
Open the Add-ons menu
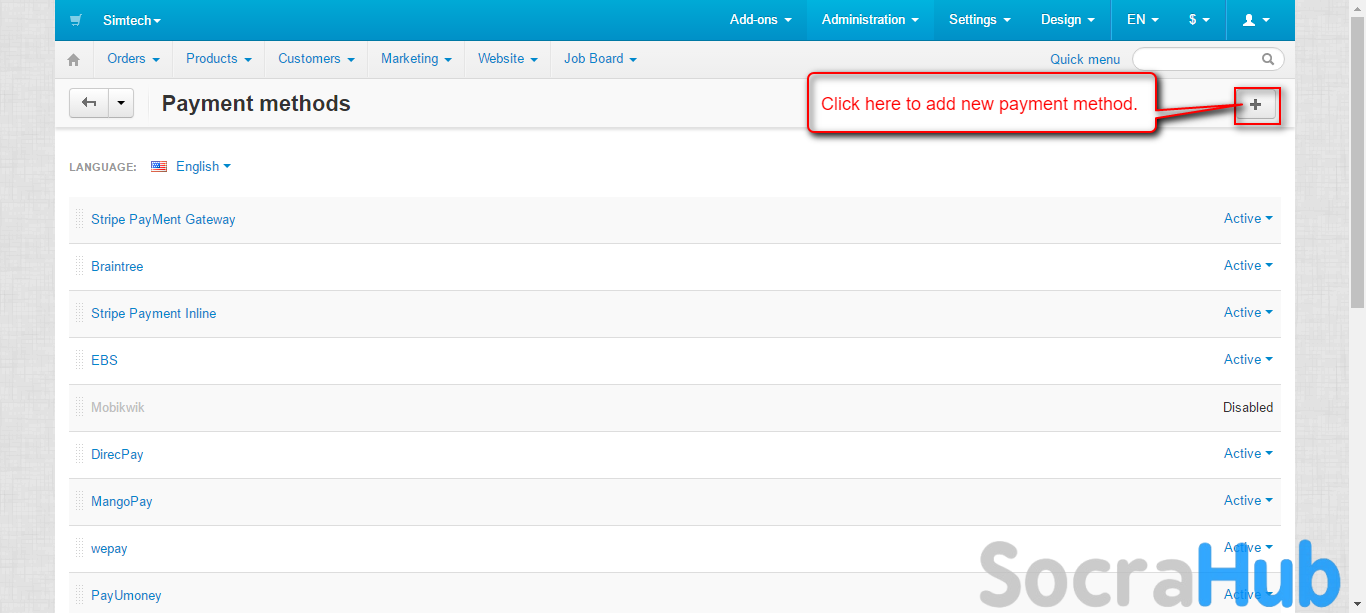tap(760, 20)
